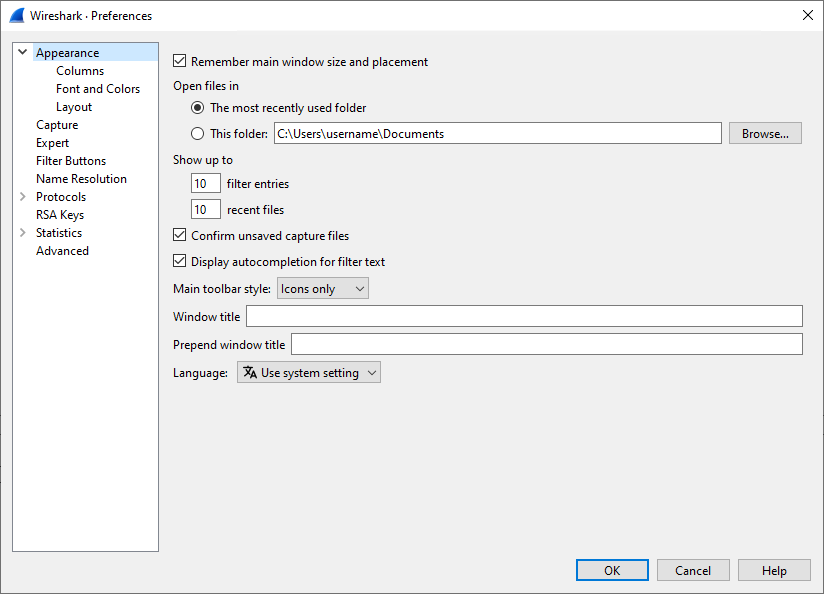Click the Browse... button
This screenshot has height=594, width=824.
click(x=765, y=133)
